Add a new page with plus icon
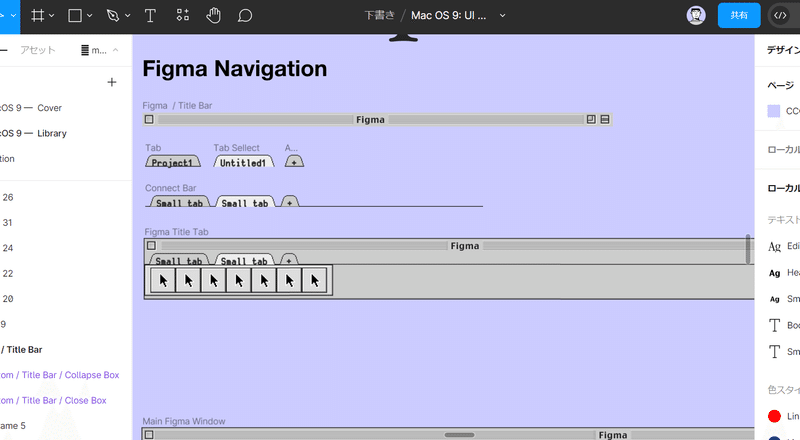 (x=112, y=82)
